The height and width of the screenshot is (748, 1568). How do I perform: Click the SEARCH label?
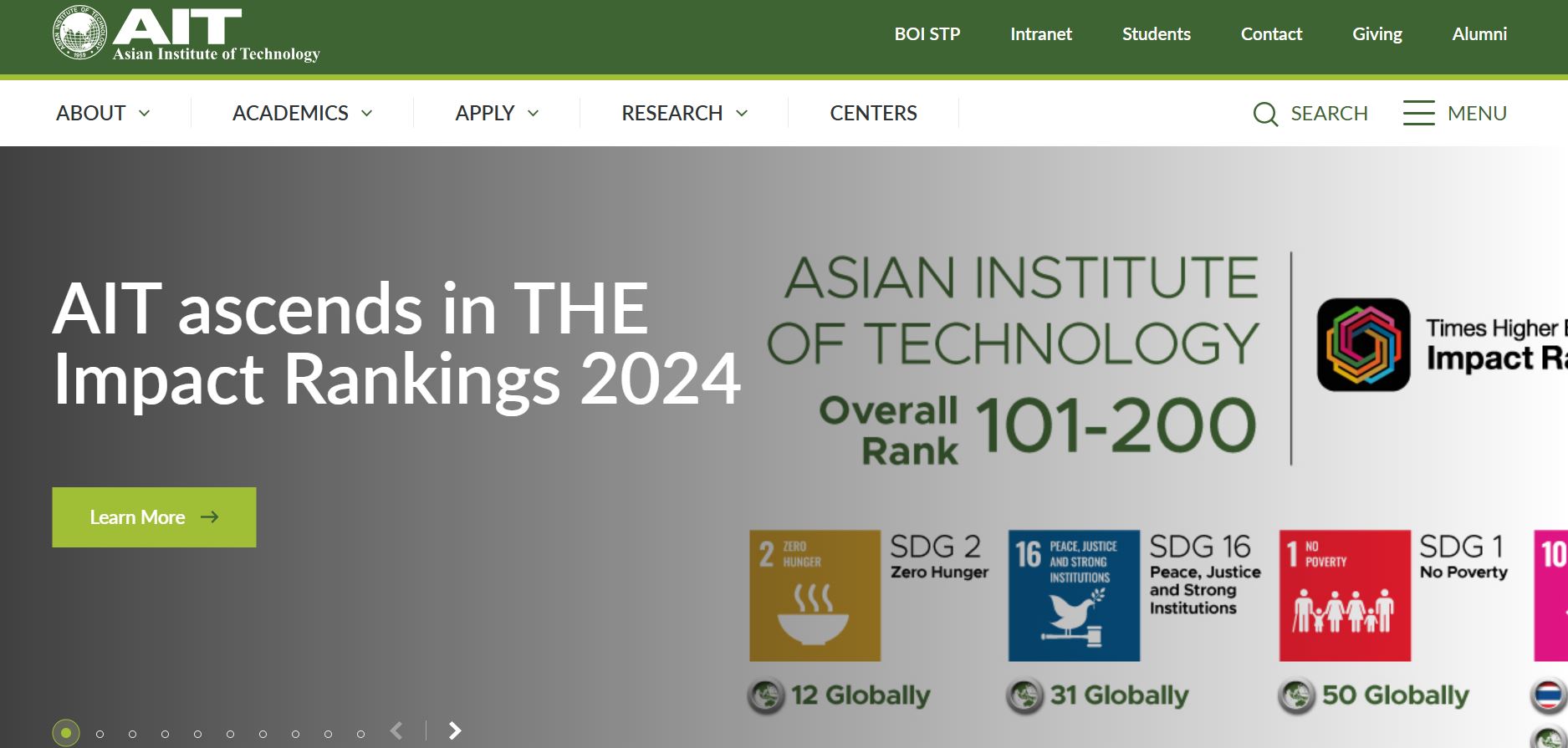coord(1329,113)
